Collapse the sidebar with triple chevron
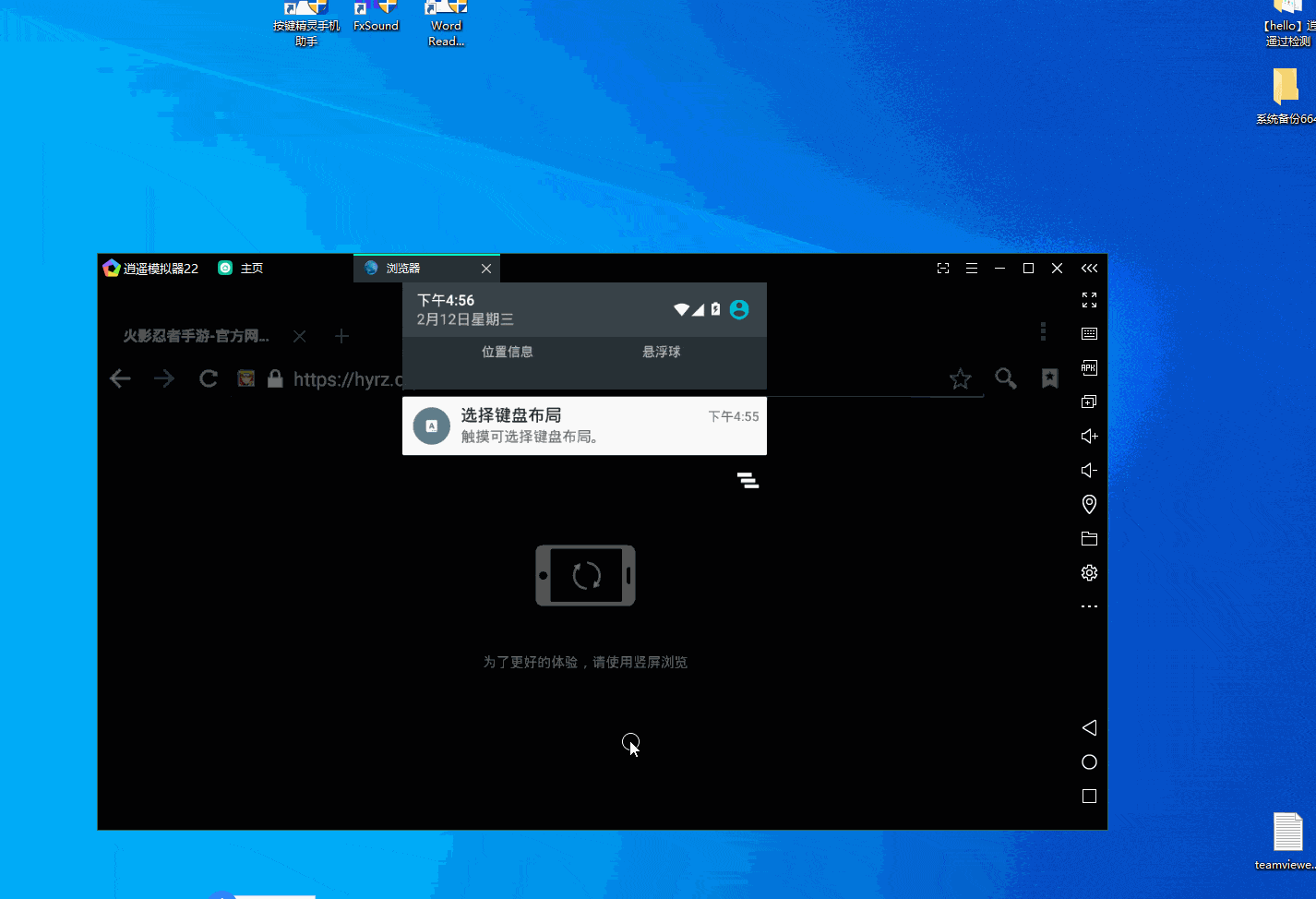 click(x=1089, y=268)
